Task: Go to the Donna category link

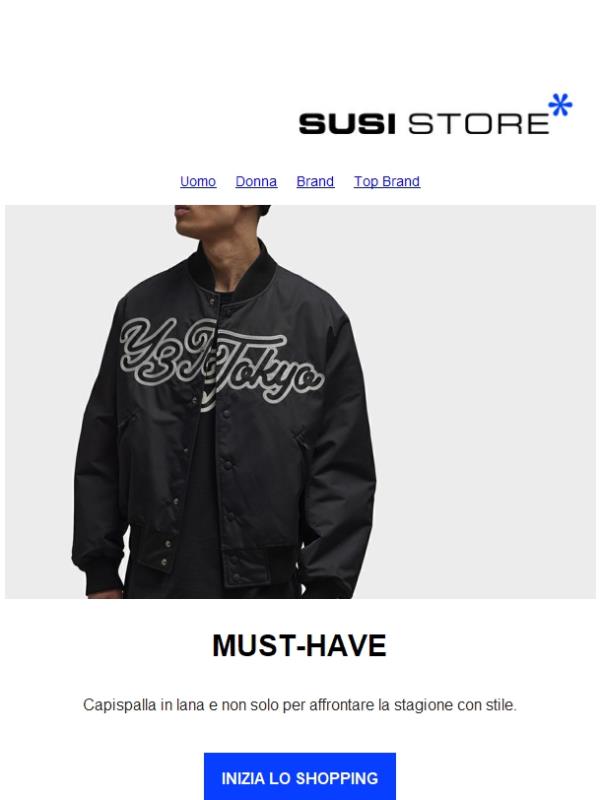Action: pos(256,182)
